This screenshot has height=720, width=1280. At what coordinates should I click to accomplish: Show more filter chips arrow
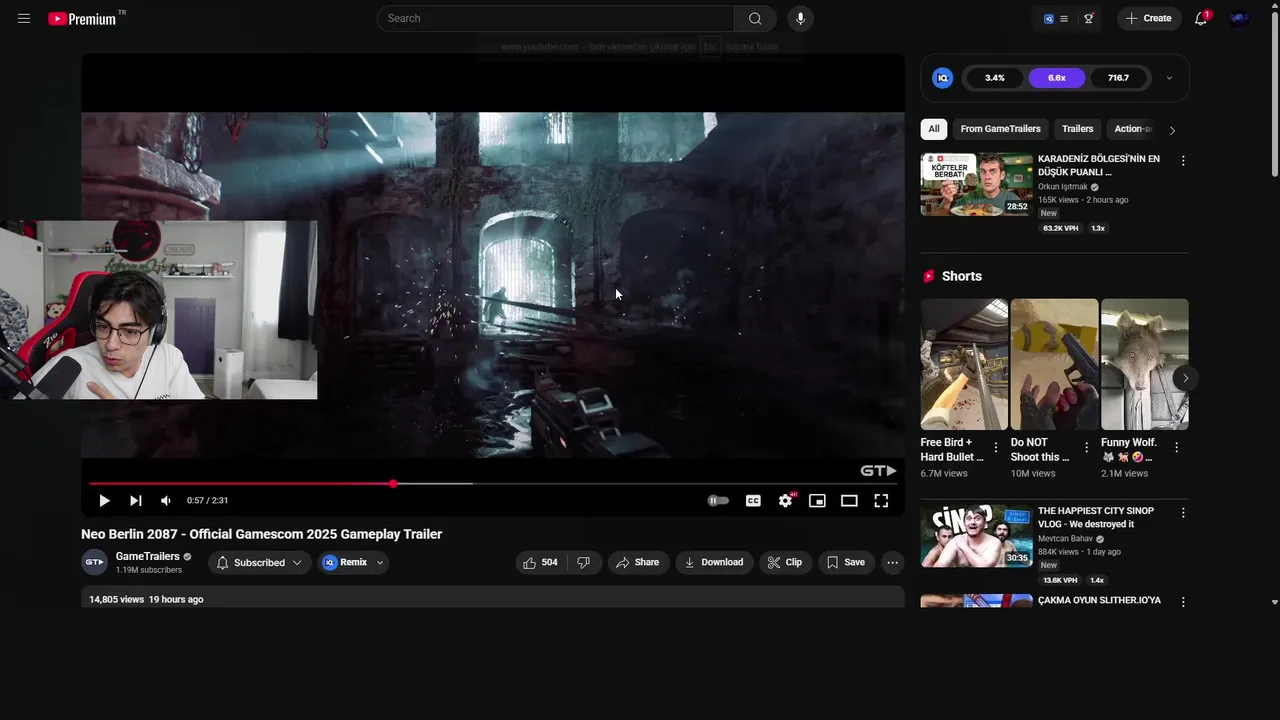[1172, 130]
